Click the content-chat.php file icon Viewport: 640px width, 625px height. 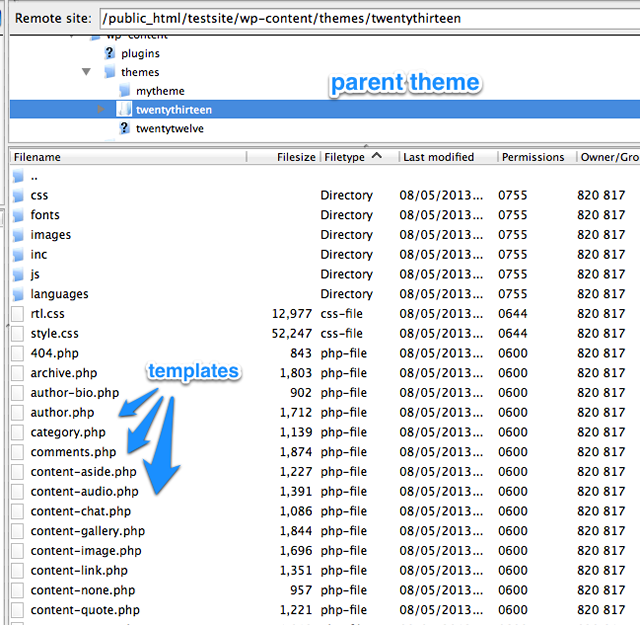pos(18,511)
